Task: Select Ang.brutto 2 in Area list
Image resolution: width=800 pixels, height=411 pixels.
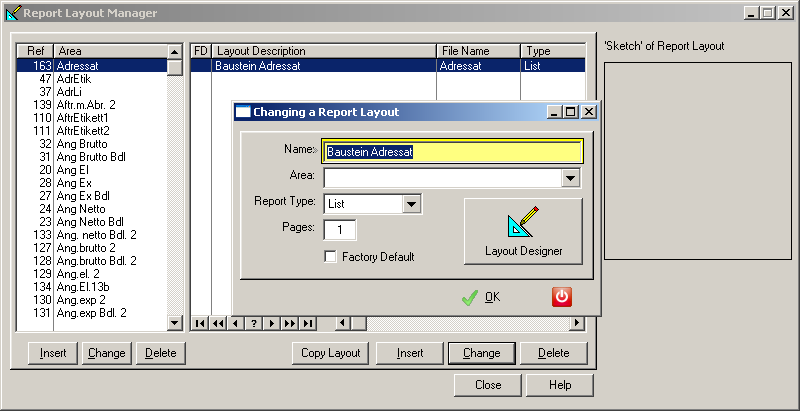Action: click(92, 248)
